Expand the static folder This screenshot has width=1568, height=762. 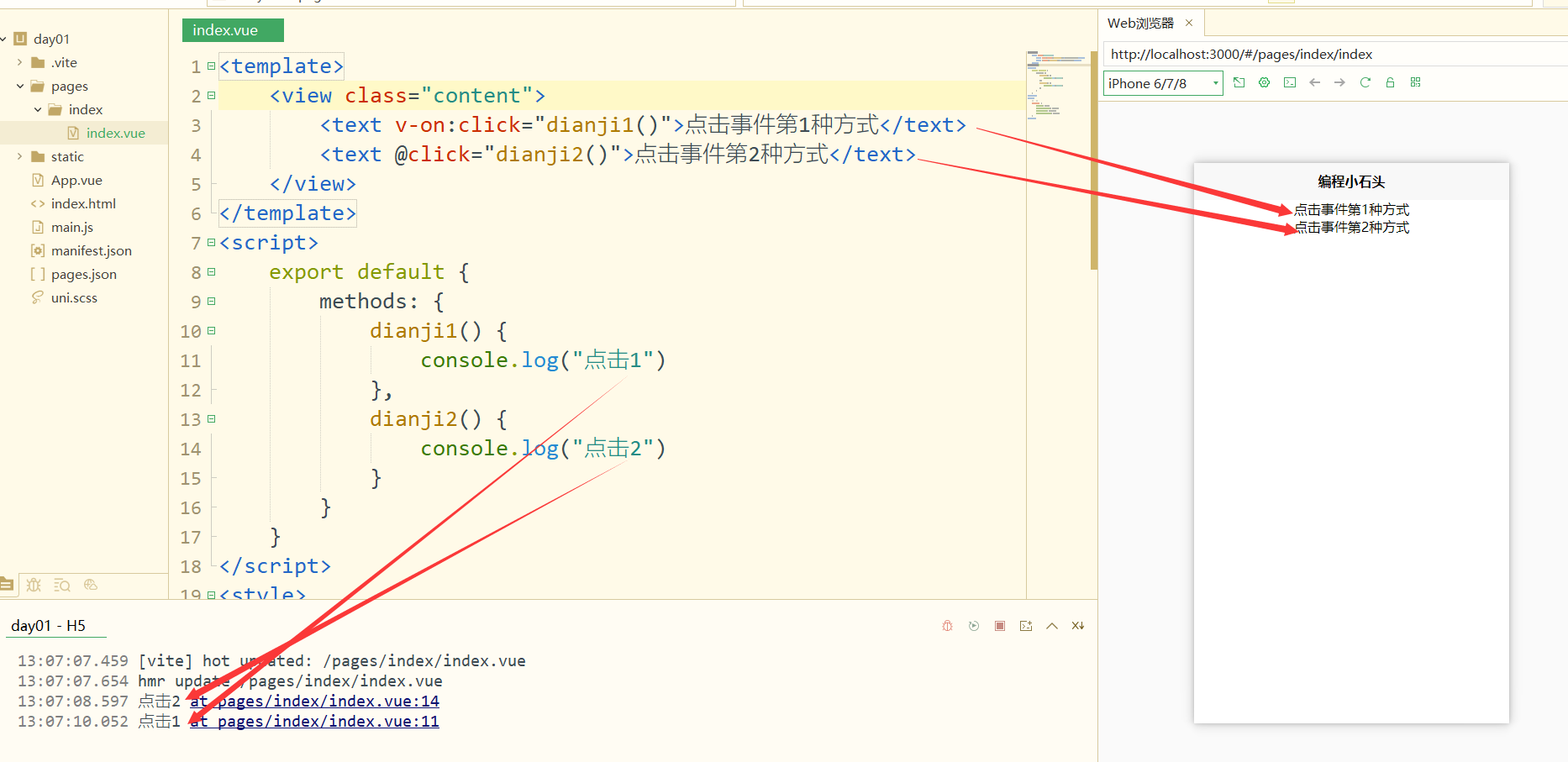pyautogui.click(x=20, y=156)
